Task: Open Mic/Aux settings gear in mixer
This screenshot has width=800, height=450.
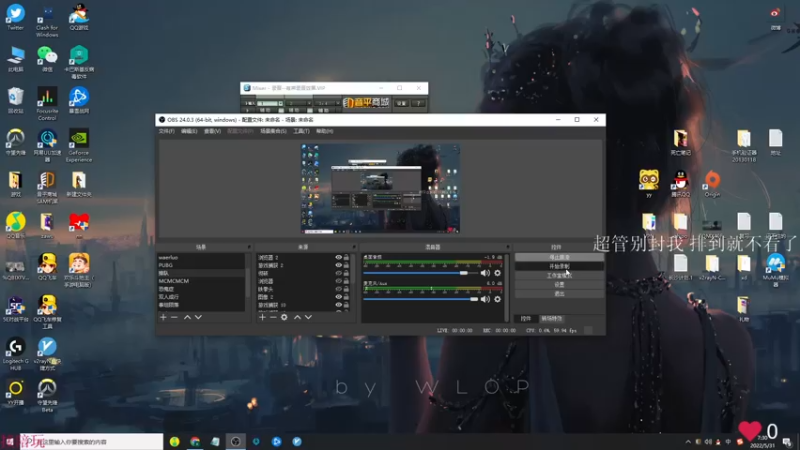Action: pyautogui.click(x=497, y=299)
